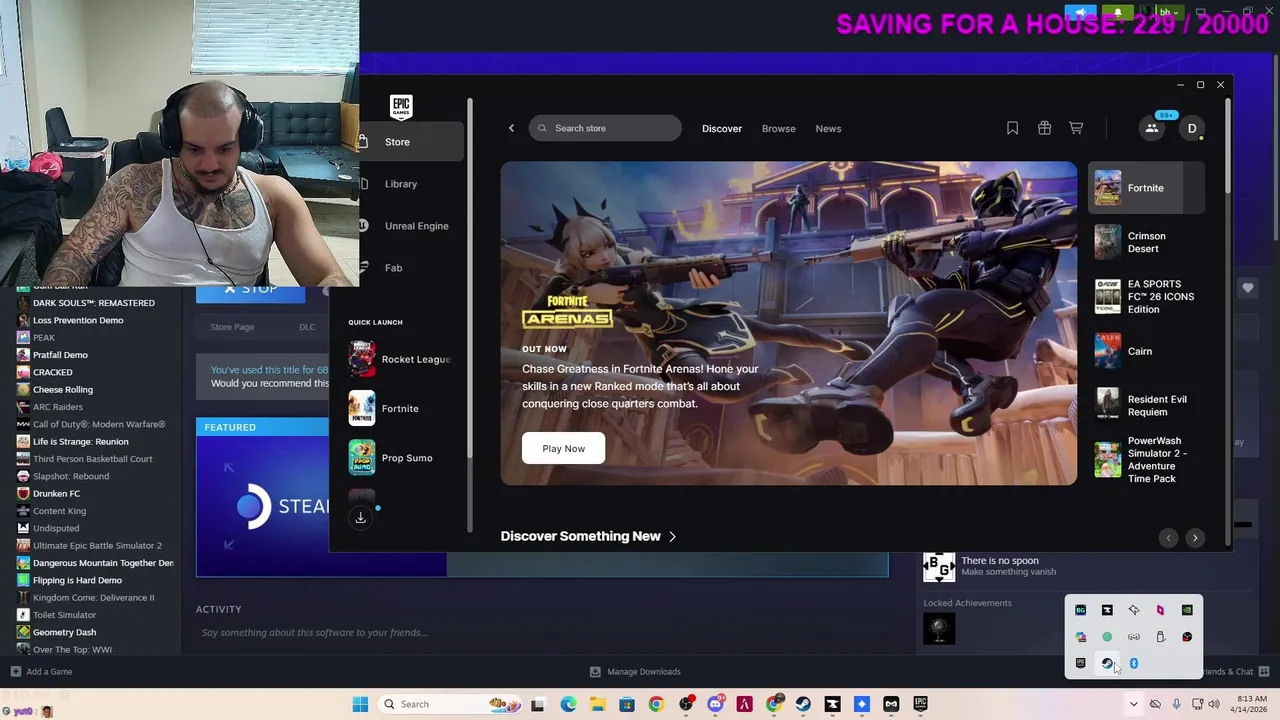Switch to the Discover tab
Viewport: 1280px width, 720px height.
(722, 128)
